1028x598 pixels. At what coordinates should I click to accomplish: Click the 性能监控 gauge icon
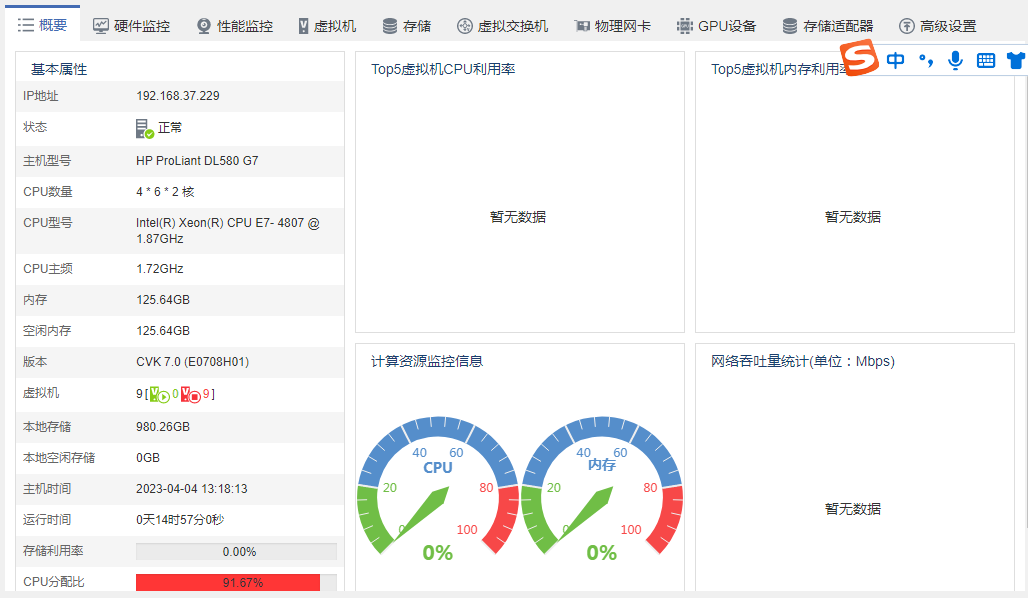pyautogui.click(x=204, y=26)
